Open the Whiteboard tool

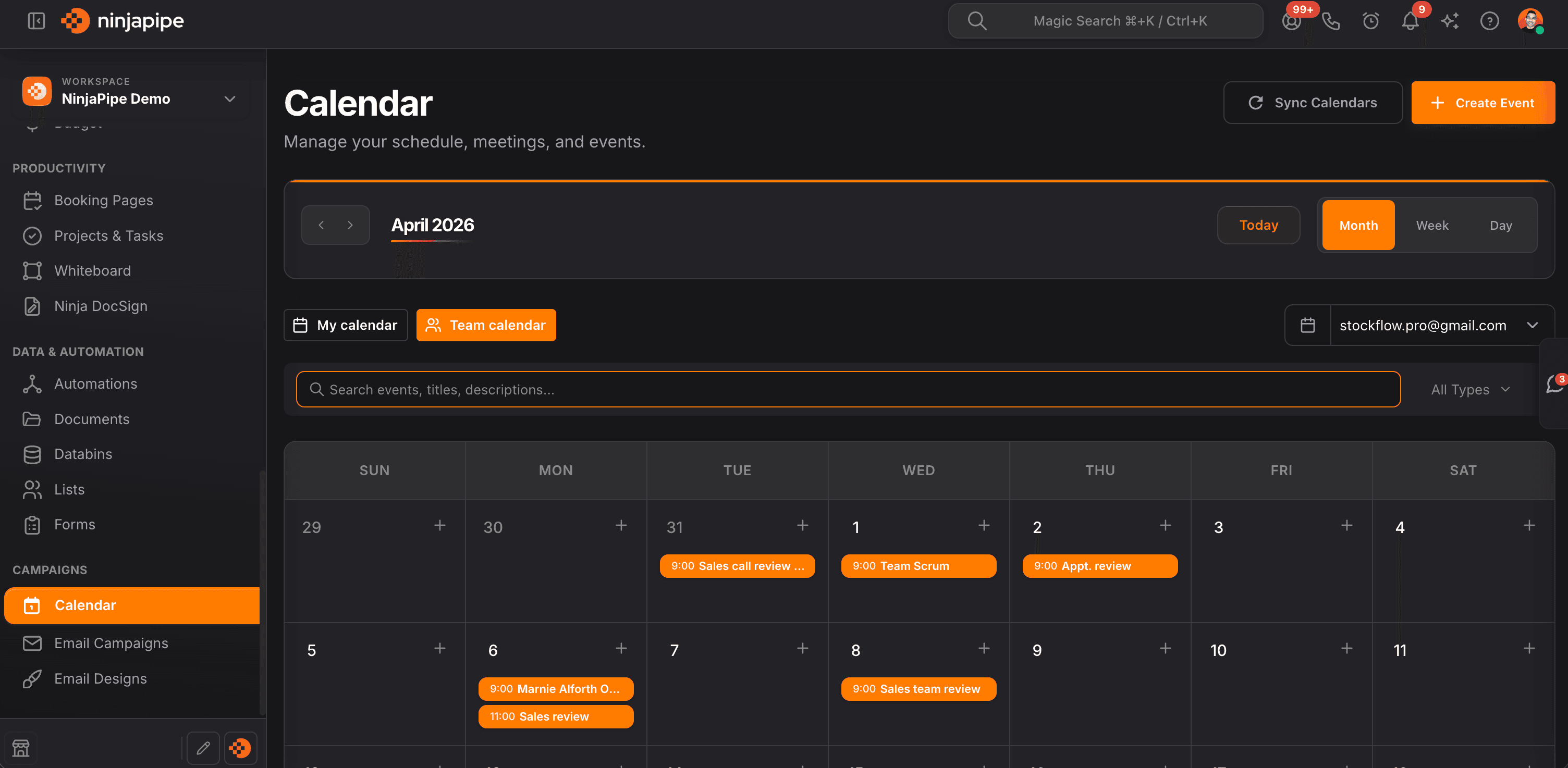tap(92, 271)
